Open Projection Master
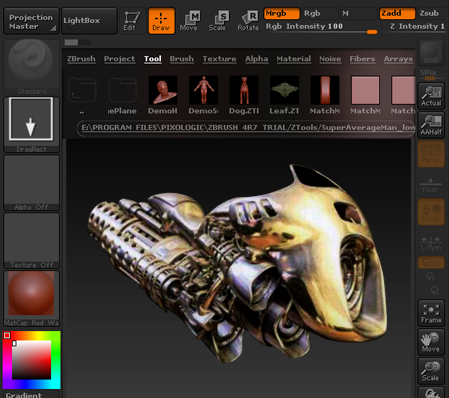The height and width of the screenshot is (398, 449). point(31,21)
